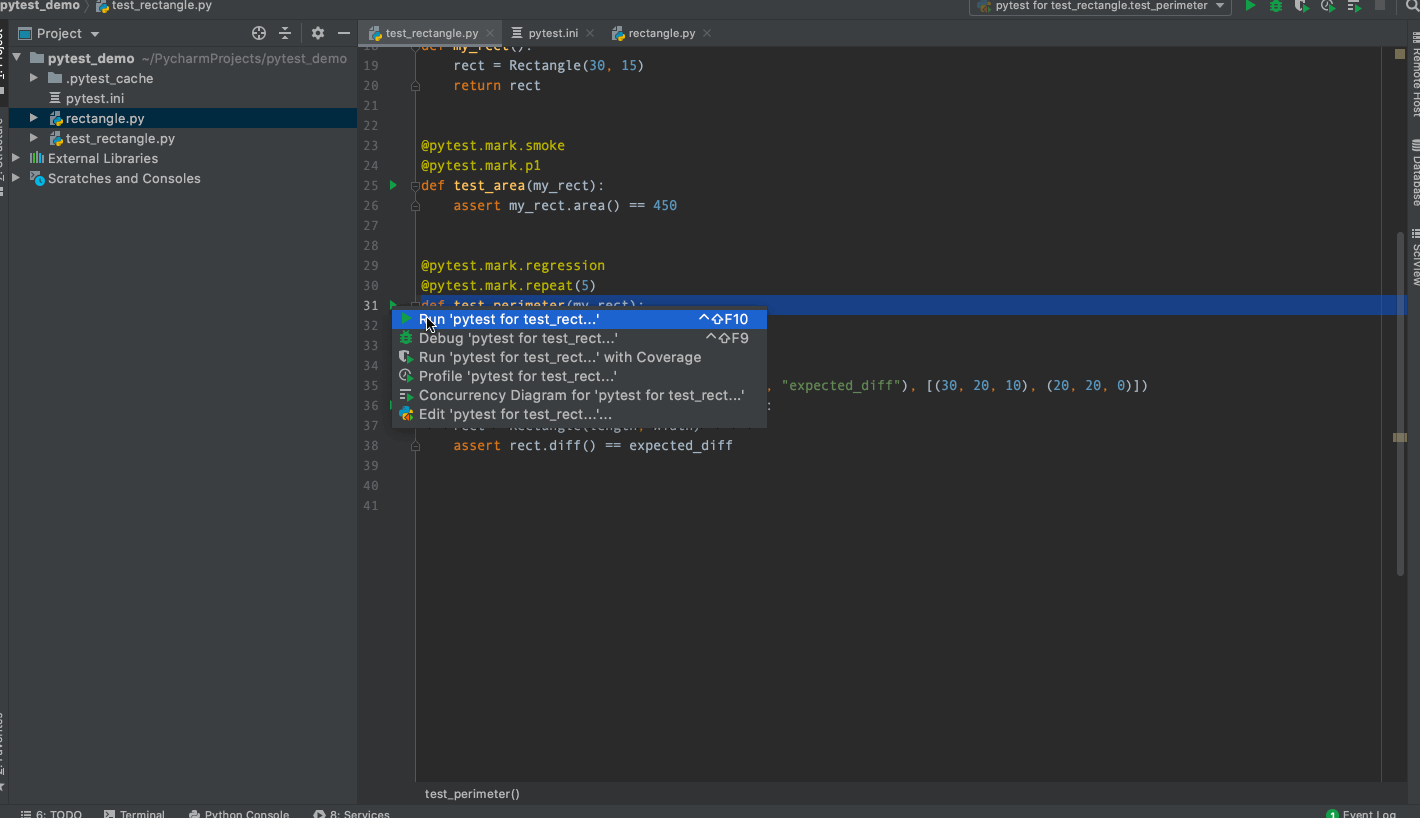
Task: Expand Scratches and Consoles node arrow
Action: 16,178
